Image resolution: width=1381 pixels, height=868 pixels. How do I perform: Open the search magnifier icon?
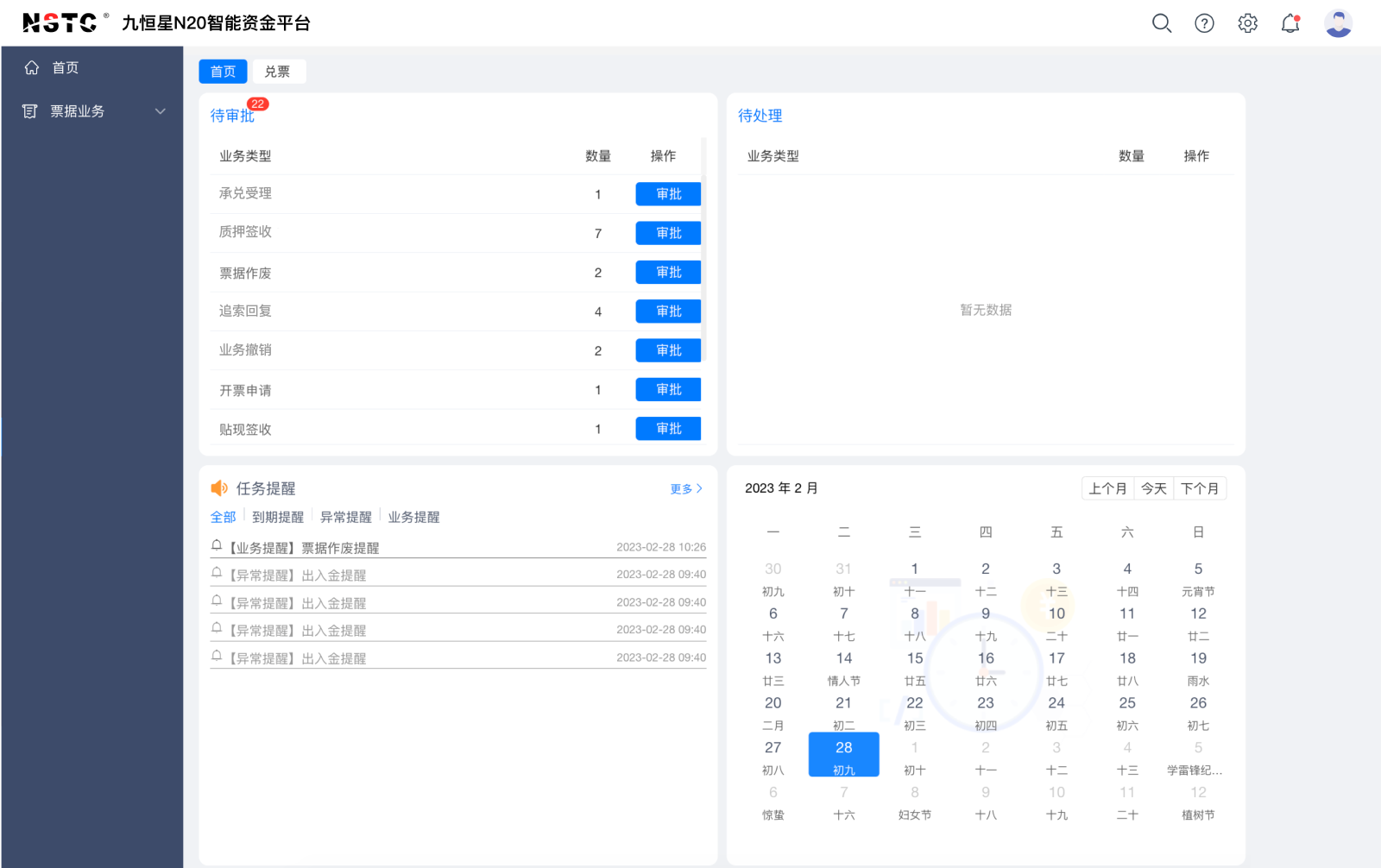pyautogui.click(x=1162, y=23)
